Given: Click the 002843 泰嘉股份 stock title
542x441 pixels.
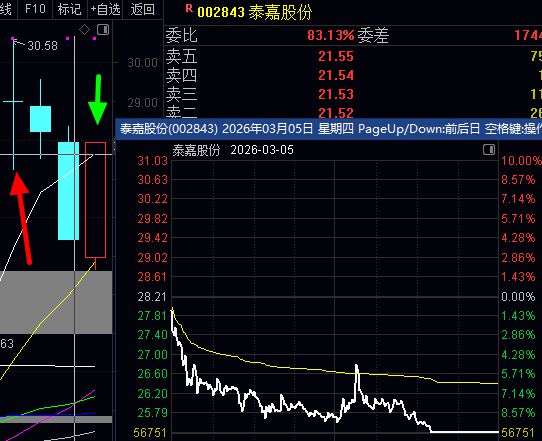Looking at the screenshot, I should [255, 12].
